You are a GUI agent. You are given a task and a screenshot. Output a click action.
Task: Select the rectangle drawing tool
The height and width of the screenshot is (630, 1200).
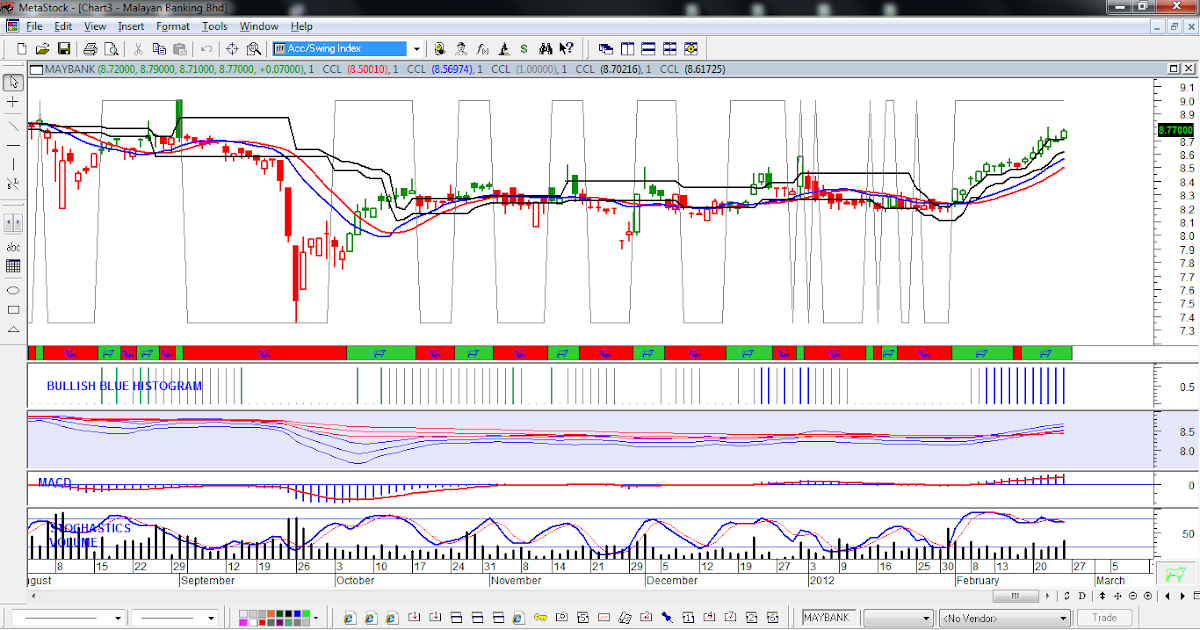[12, 310]
